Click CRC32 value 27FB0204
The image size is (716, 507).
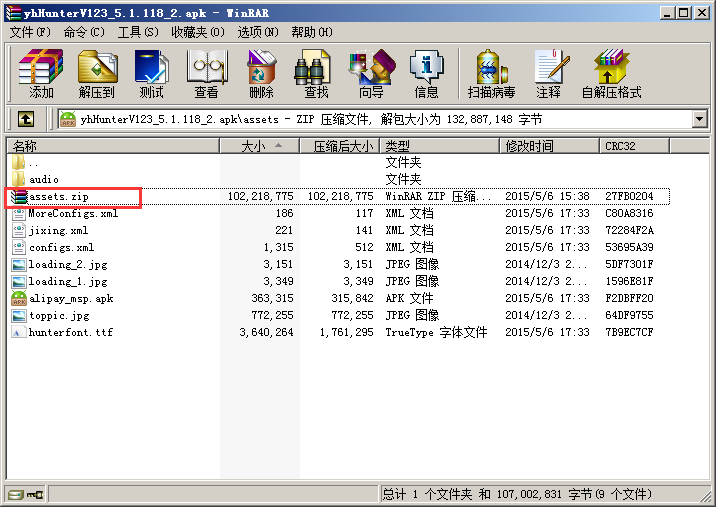tap(629, 196)
